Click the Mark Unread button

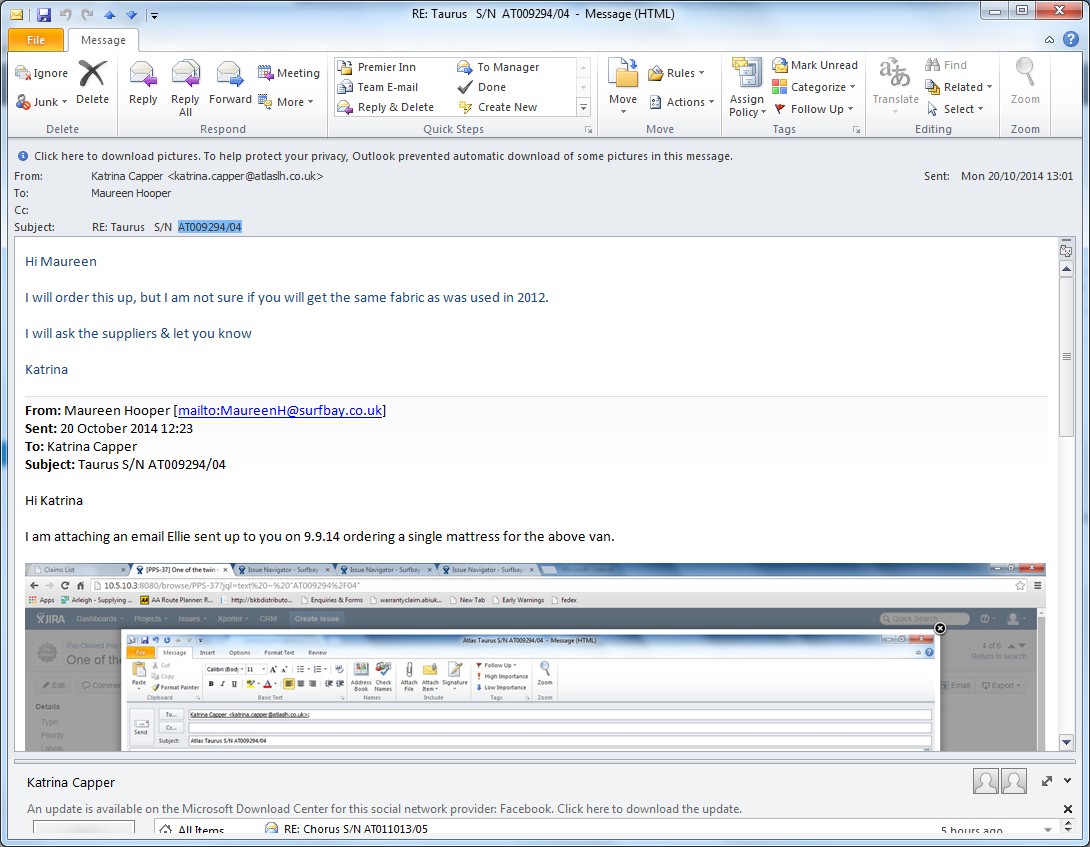tap(814, 65)
